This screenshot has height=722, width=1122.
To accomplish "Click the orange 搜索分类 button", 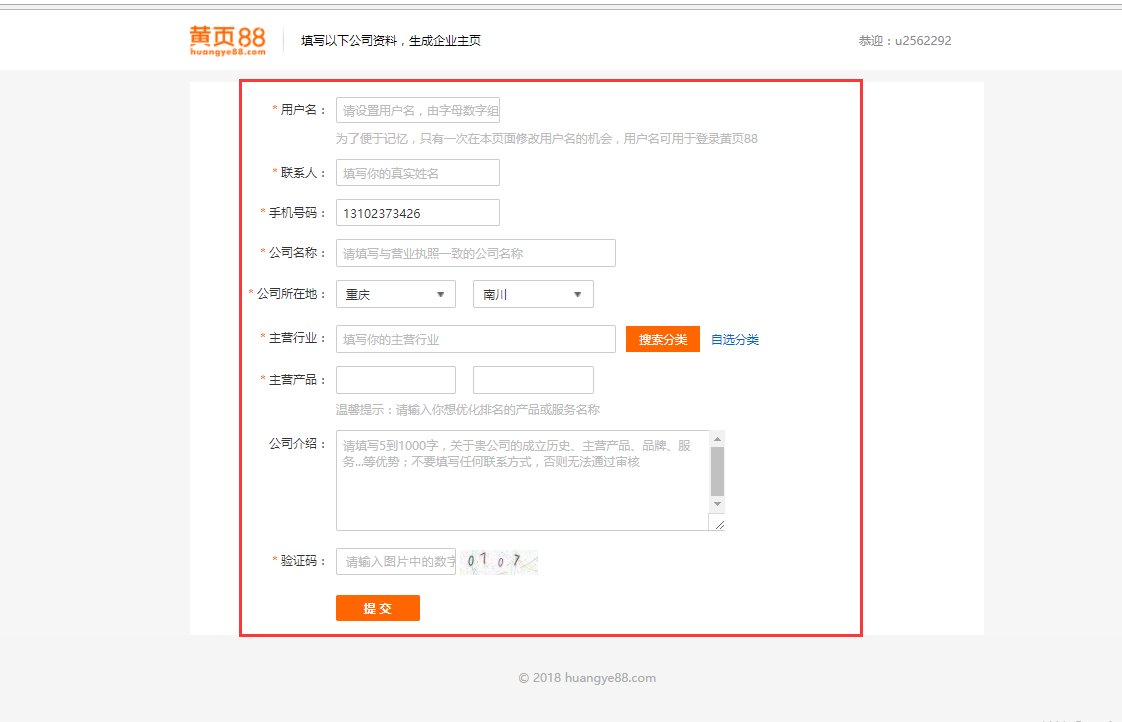I will [x=661, y=339].
